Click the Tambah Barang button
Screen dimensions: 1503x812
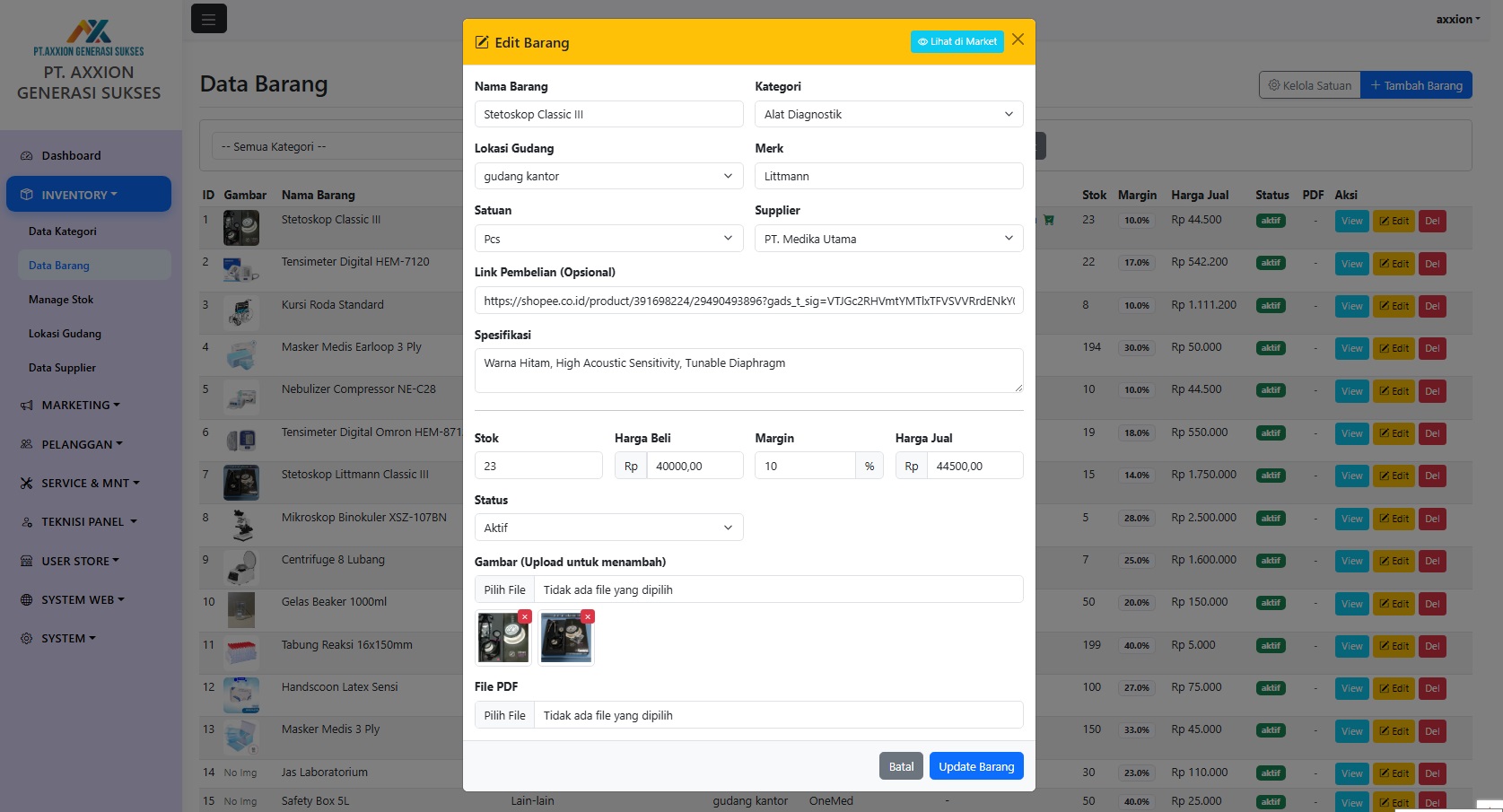(x=1416, y=85)
